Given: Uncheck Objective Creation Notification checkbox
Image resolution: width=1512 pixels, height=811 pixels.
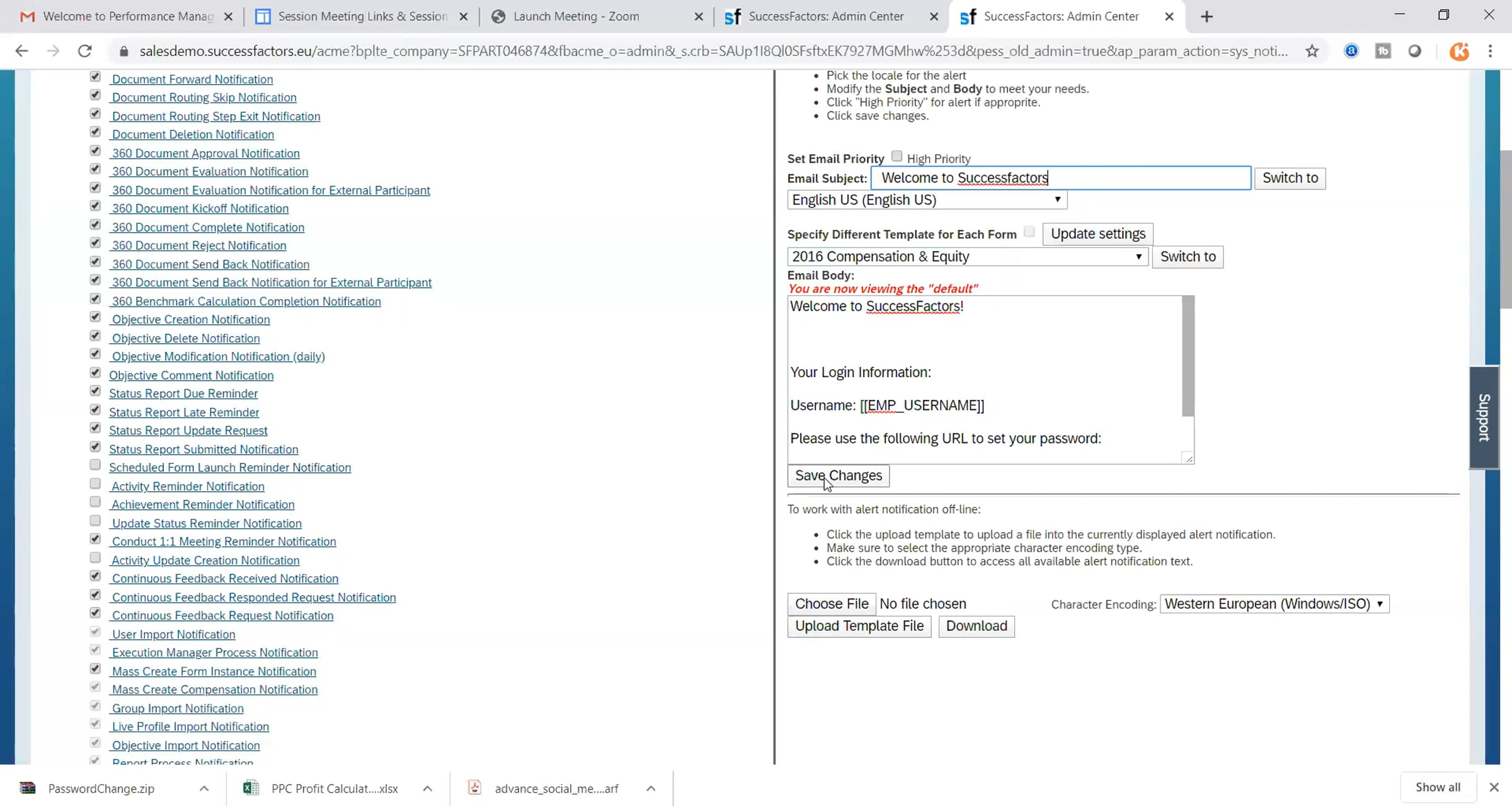Looking at the screenshot, I should tap(95, 317).
